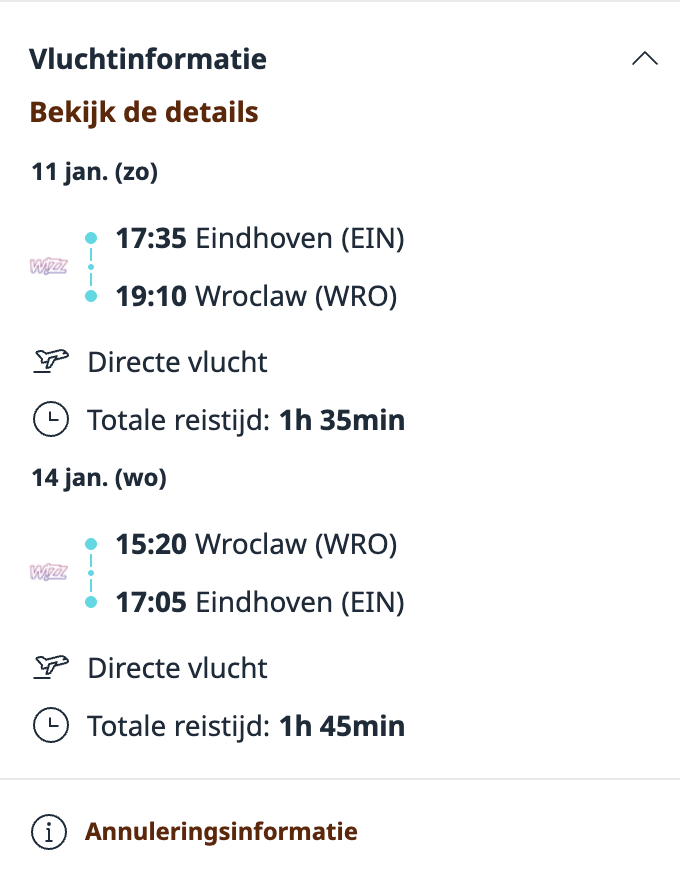Open Bekijk de details
Viewport: 680px width, 876px height.
click(x=144, y=111)
